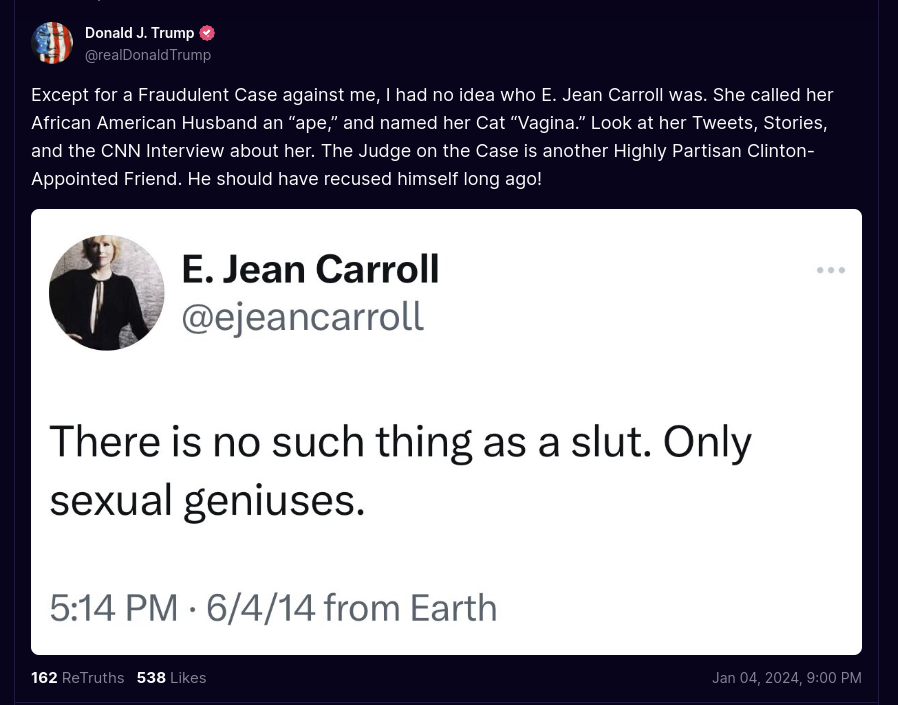Viewport: 898px width, 705px height.
Task: Click the "sexual geniuses." line of the tweet
Action: 207,500
